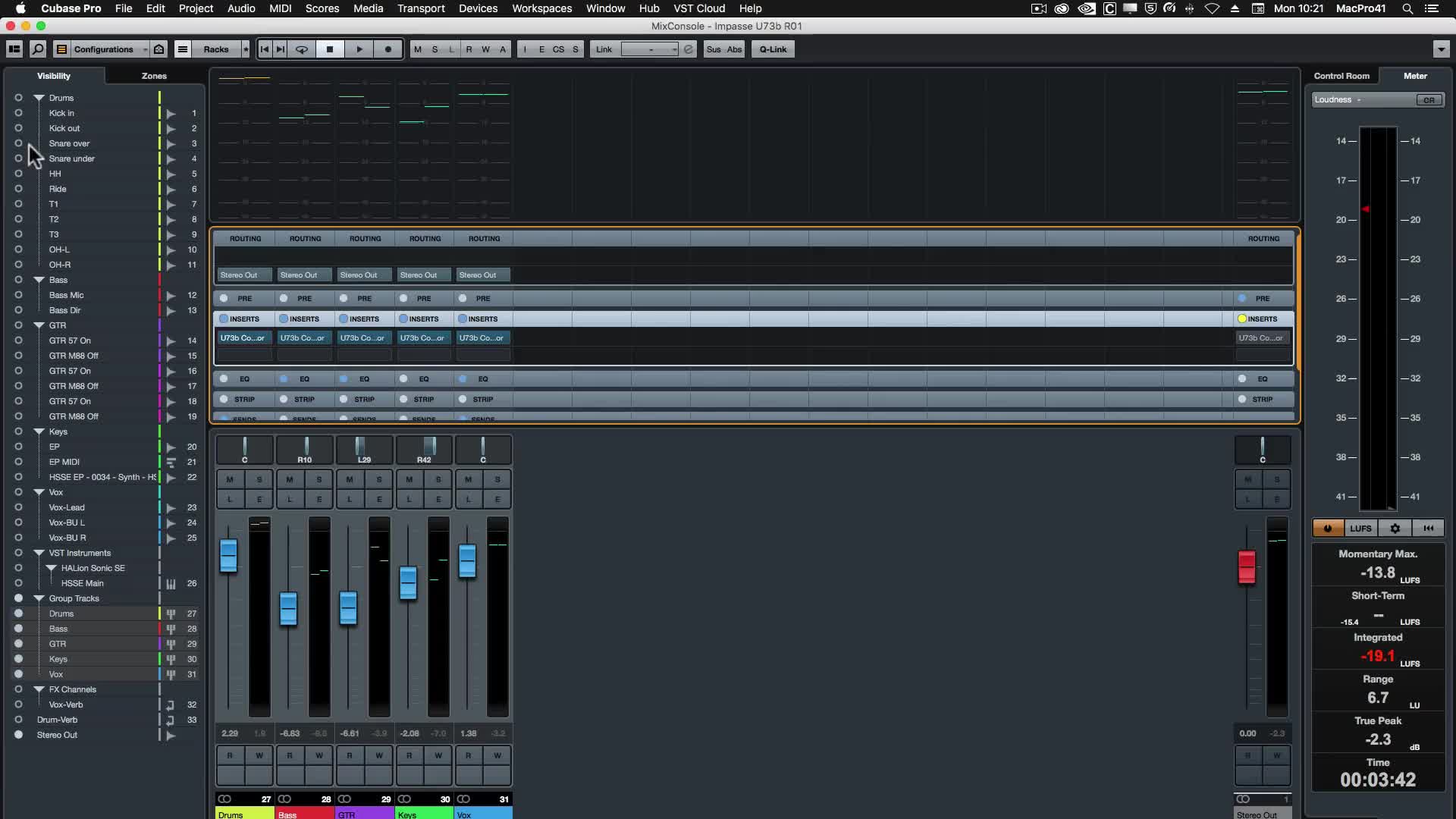Image resolution: width=1456 pixels, height=819 pixels.
Task: Select the Meter tab
Action: pos(1415,76)
